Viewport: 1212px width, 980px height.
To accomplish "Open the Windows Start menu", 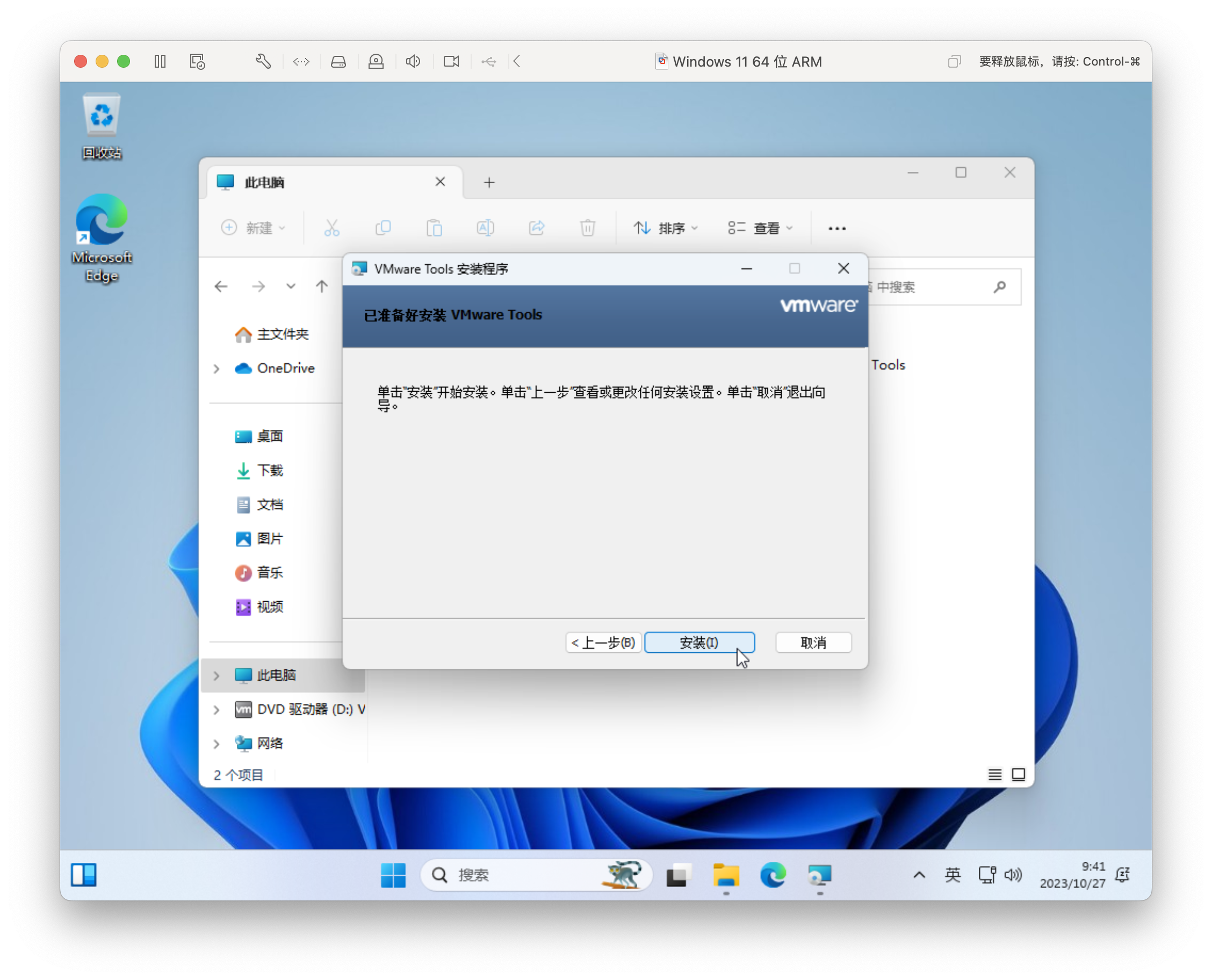I will [393, 875].
